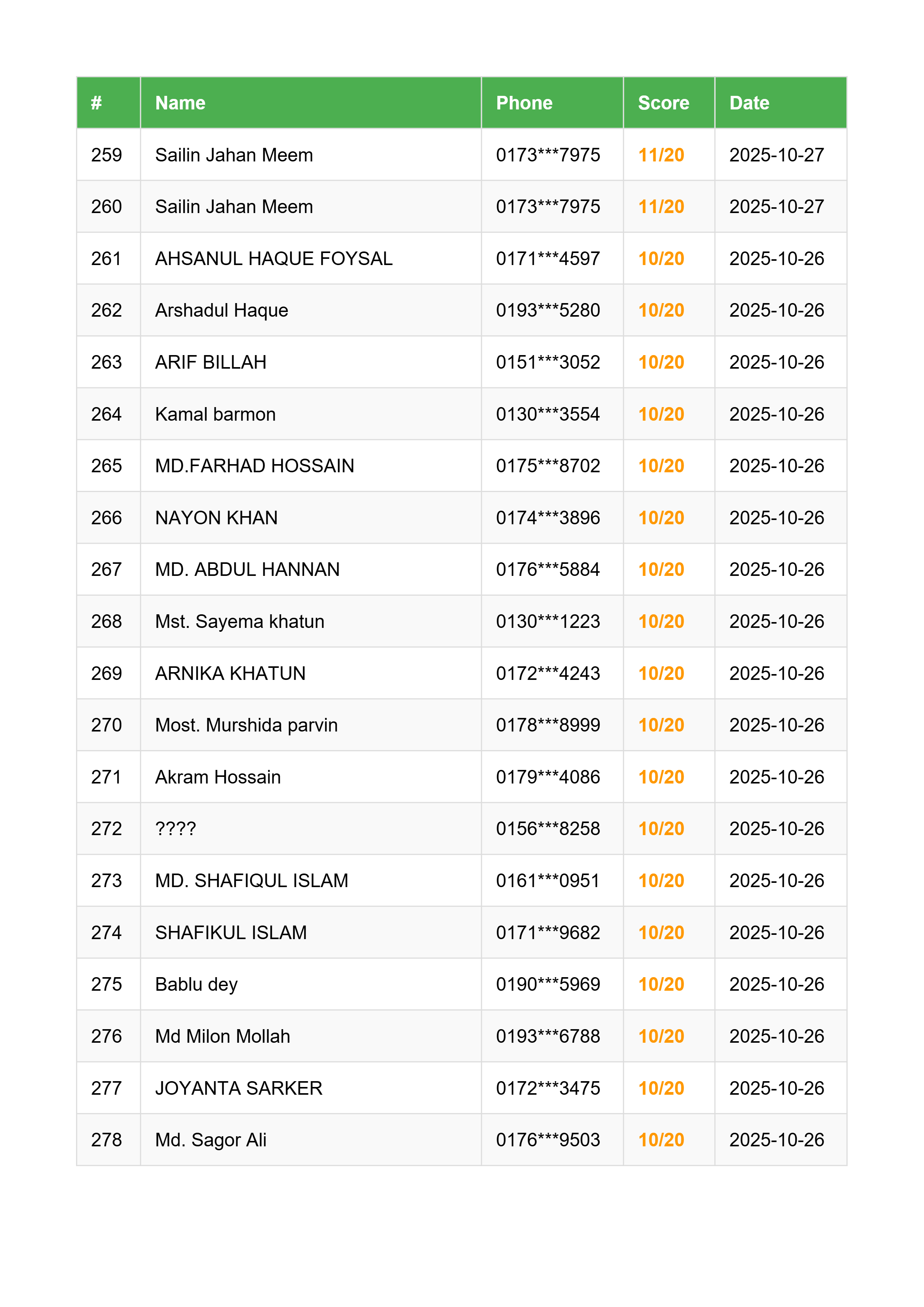Click the Phone column header
The image size is (924, 1307).
coord(523,103)
